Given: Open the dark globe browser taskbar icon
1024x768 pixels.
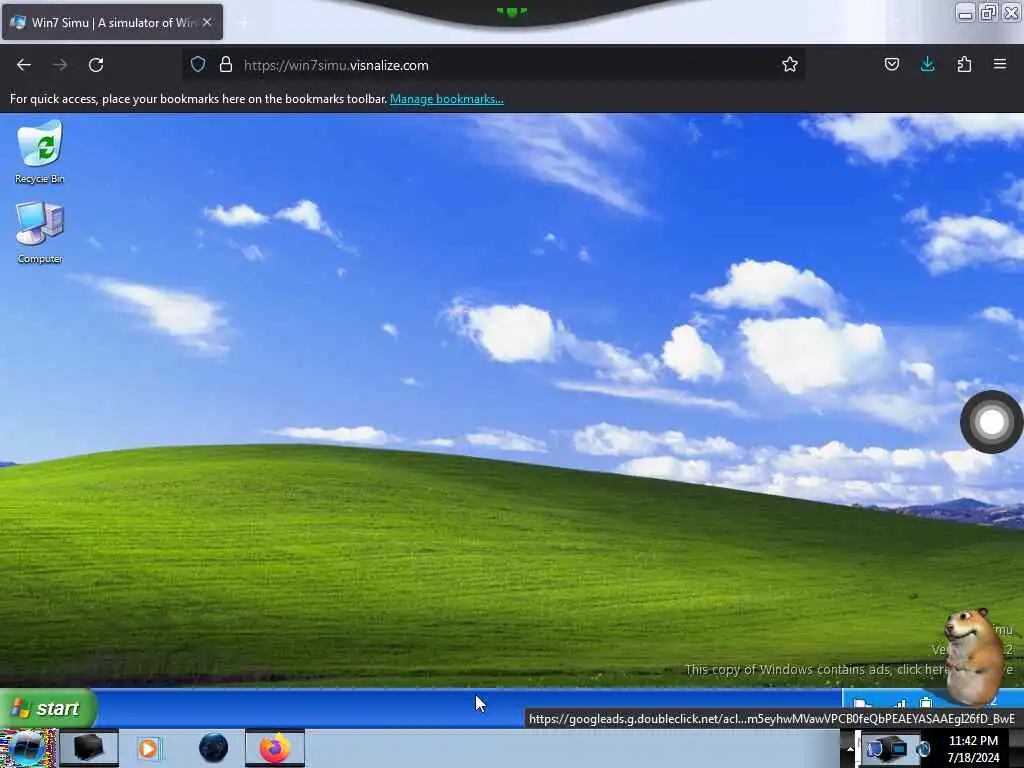Looking at the screenshot, I should [214, 748].
